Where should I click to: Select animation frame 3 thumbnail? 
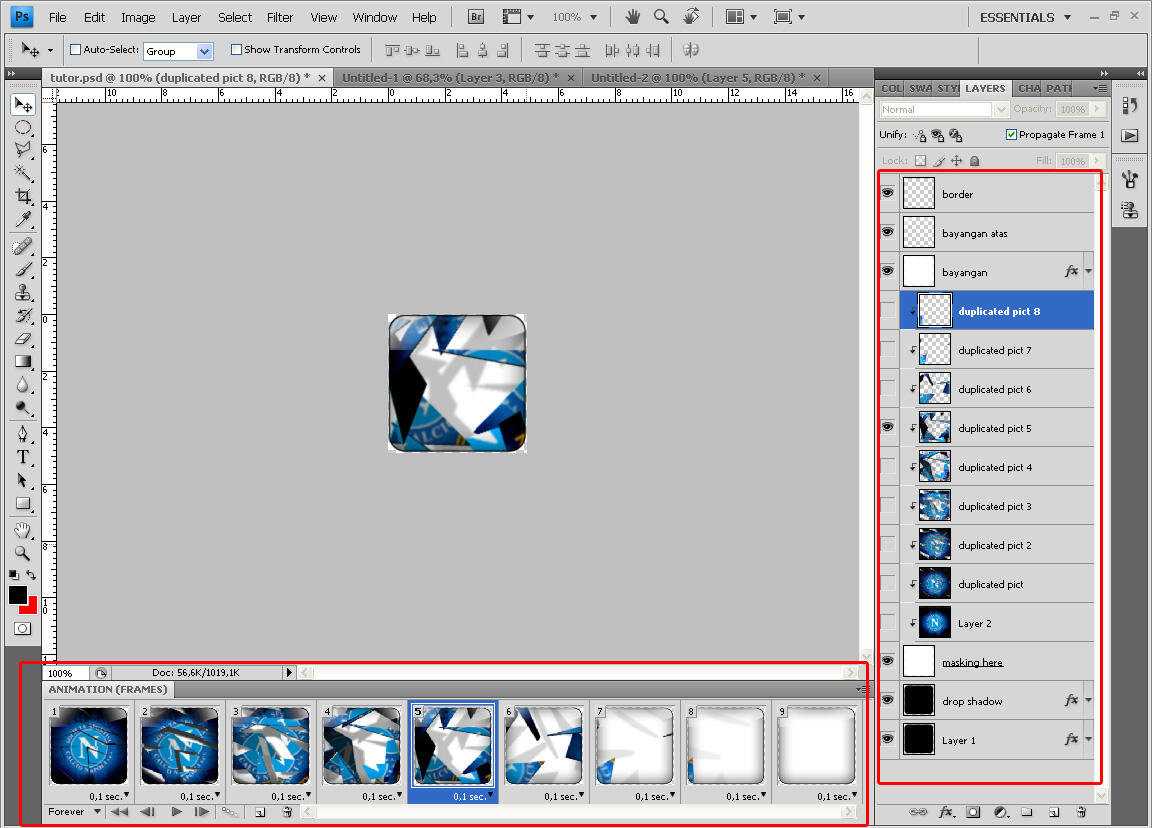pyautogui.click(x=270, y=746)
